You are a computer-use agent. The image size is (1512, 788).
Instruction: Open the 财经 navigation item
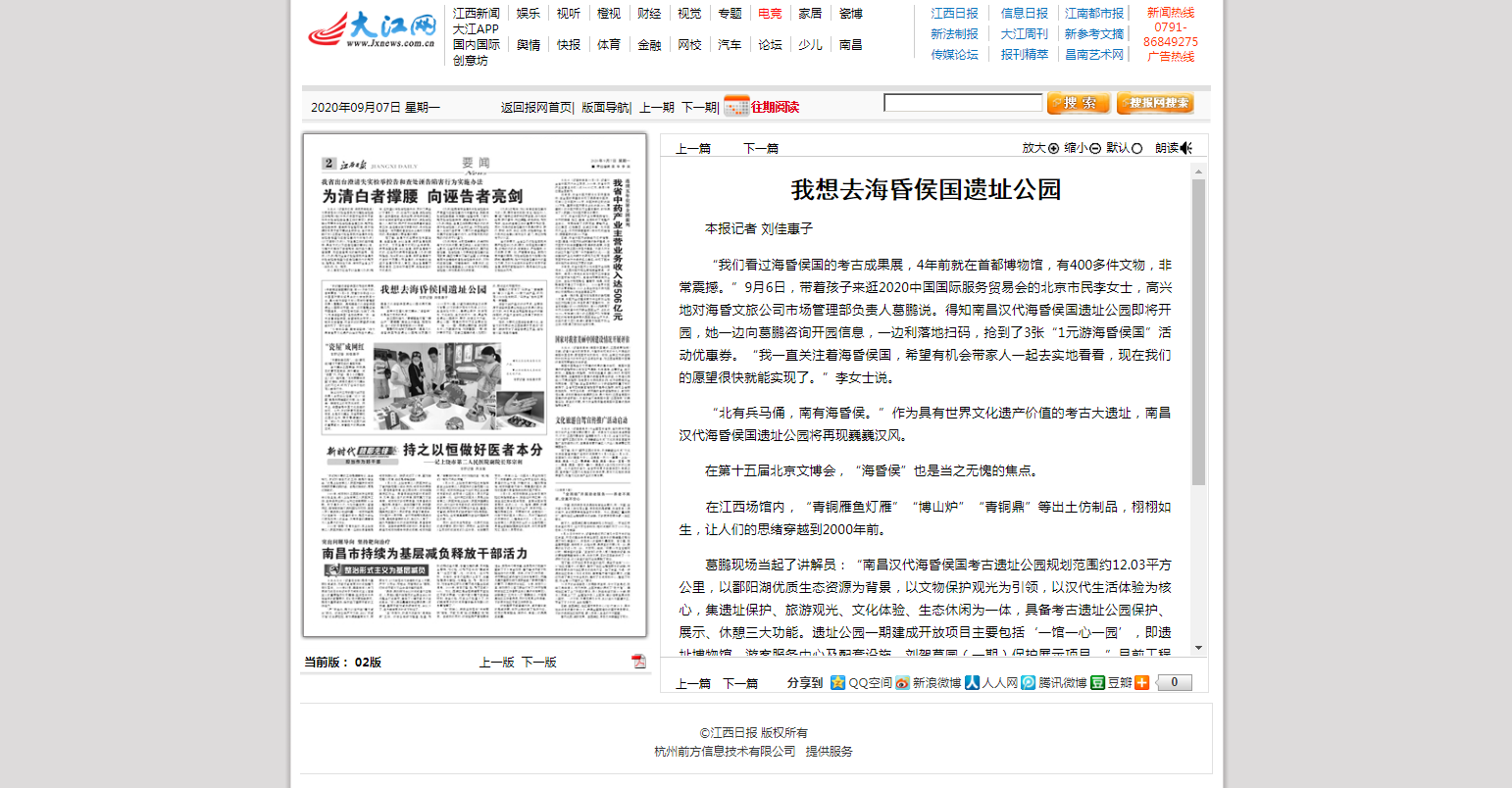click(649, 14)
